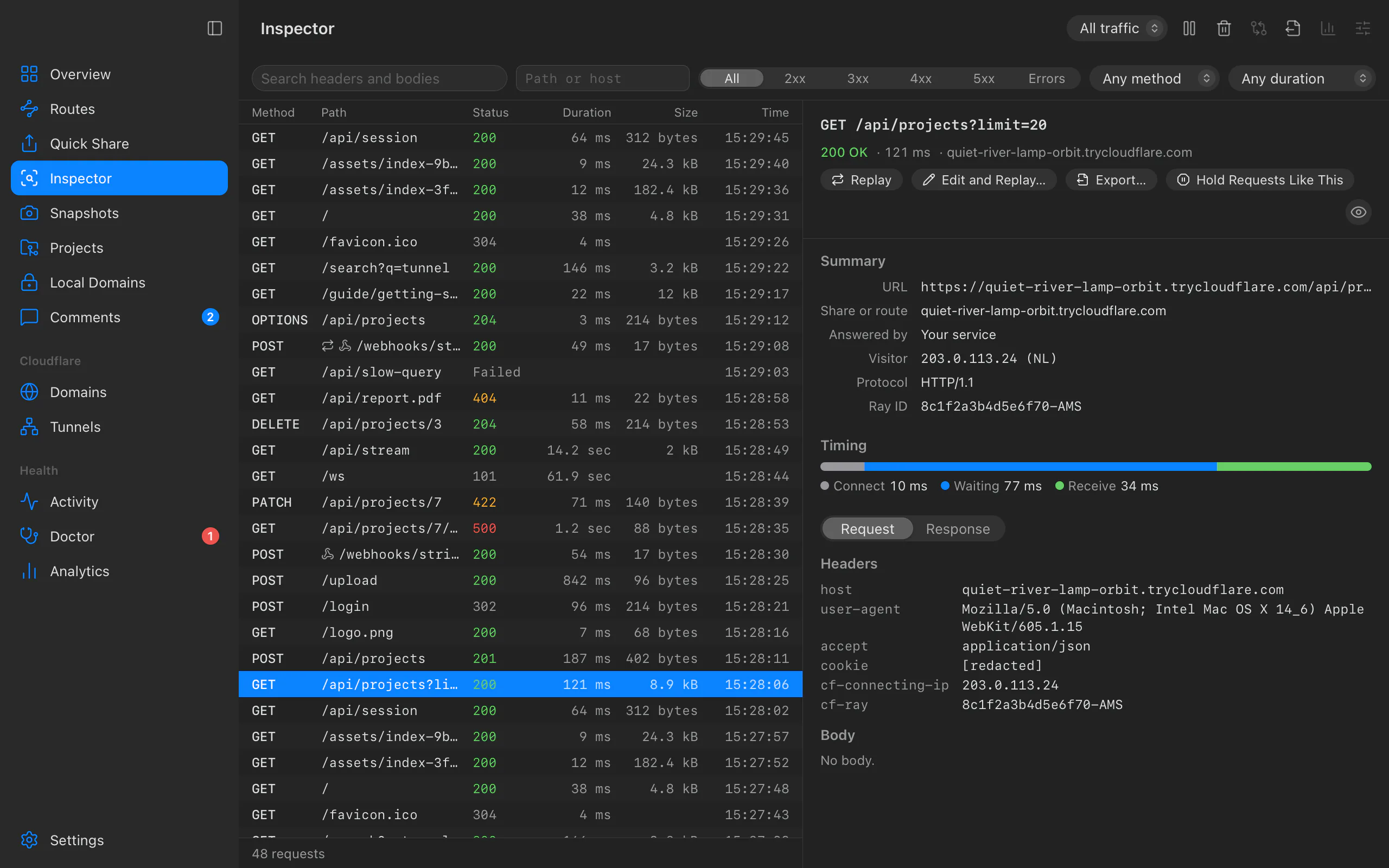This screenshot has width=1389, height=868.
Task: Click the Replay button
Action: pos(861,180)
